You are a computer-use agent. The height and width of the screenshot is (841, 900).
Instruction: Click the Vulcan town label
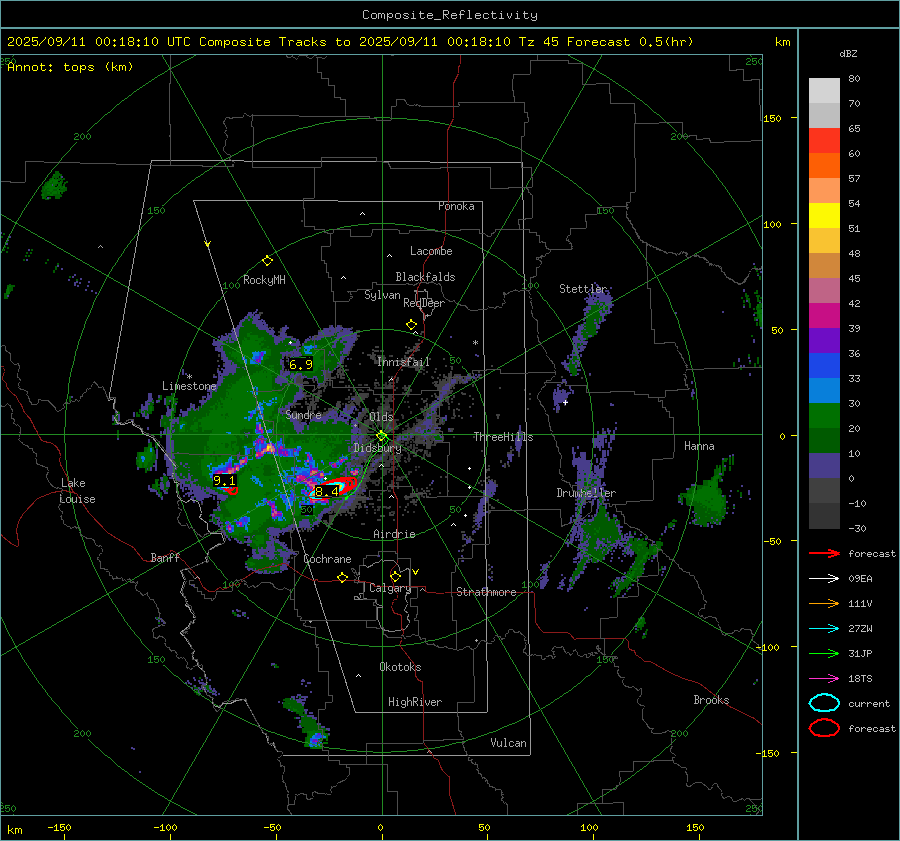[508, 743]
